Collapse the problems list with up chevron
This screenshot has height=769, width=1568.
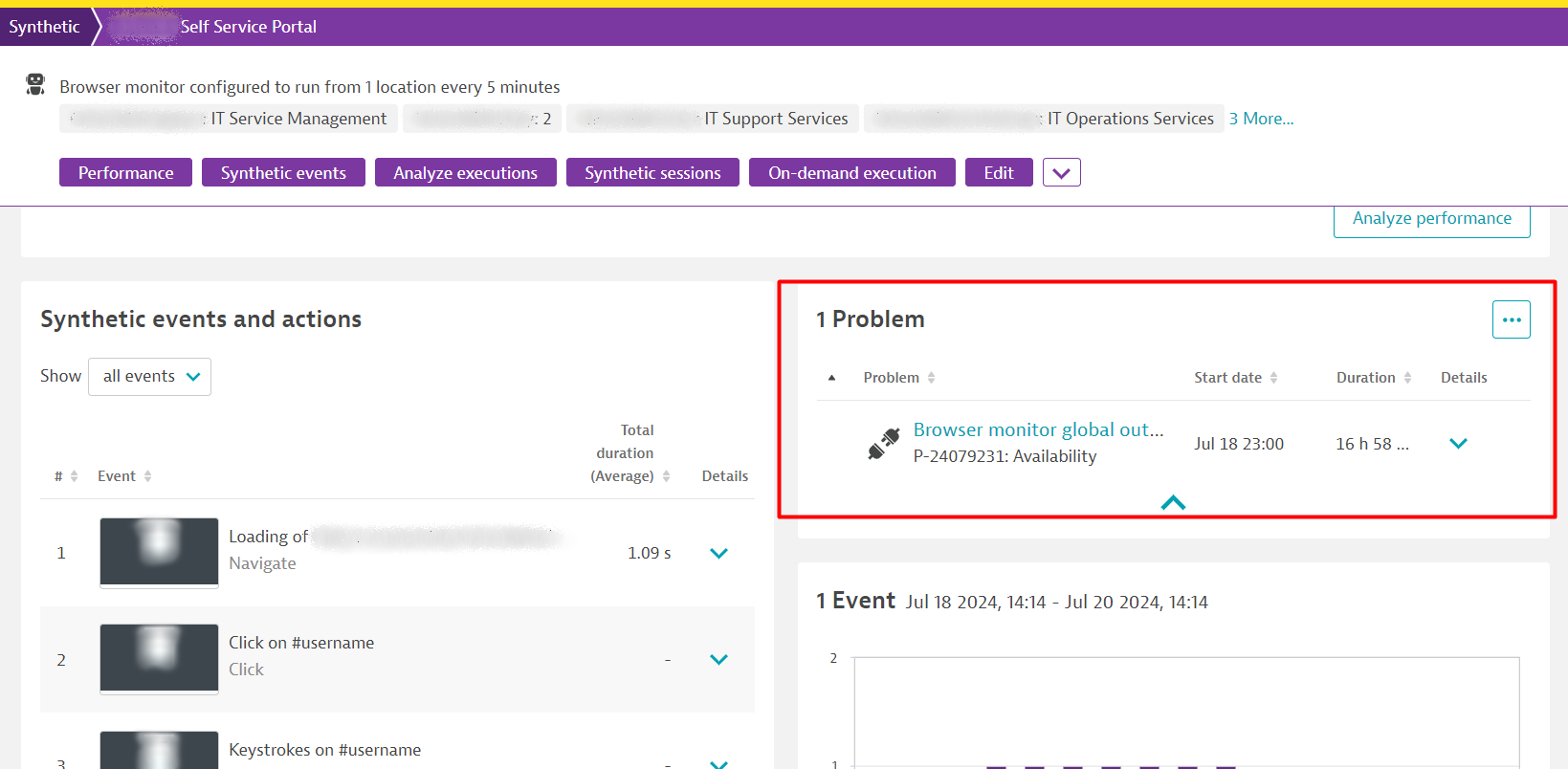click(x=1173, y=503)
